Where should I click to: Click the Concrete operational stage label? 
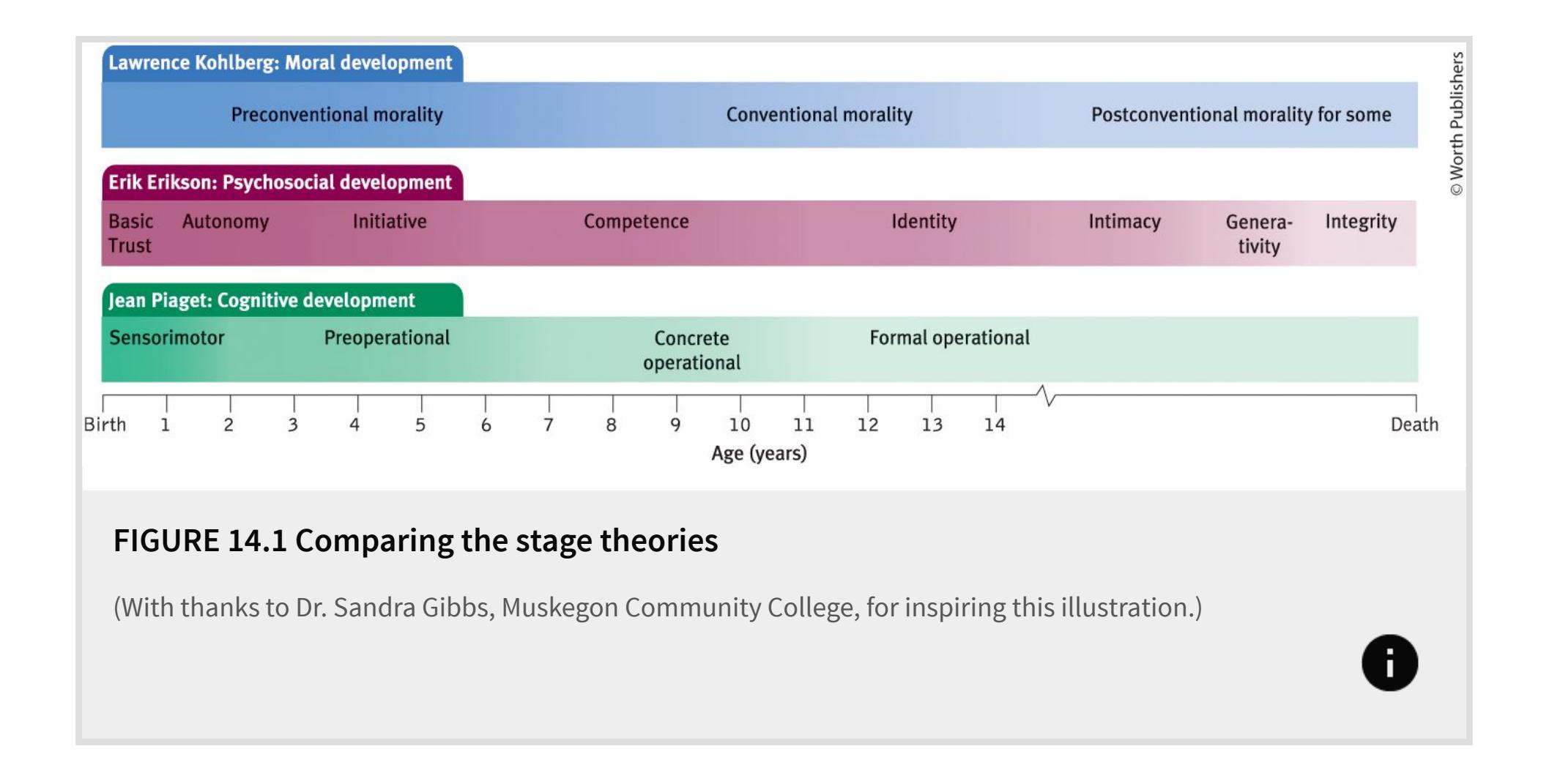pyautogui.click(x=691, y=351)
